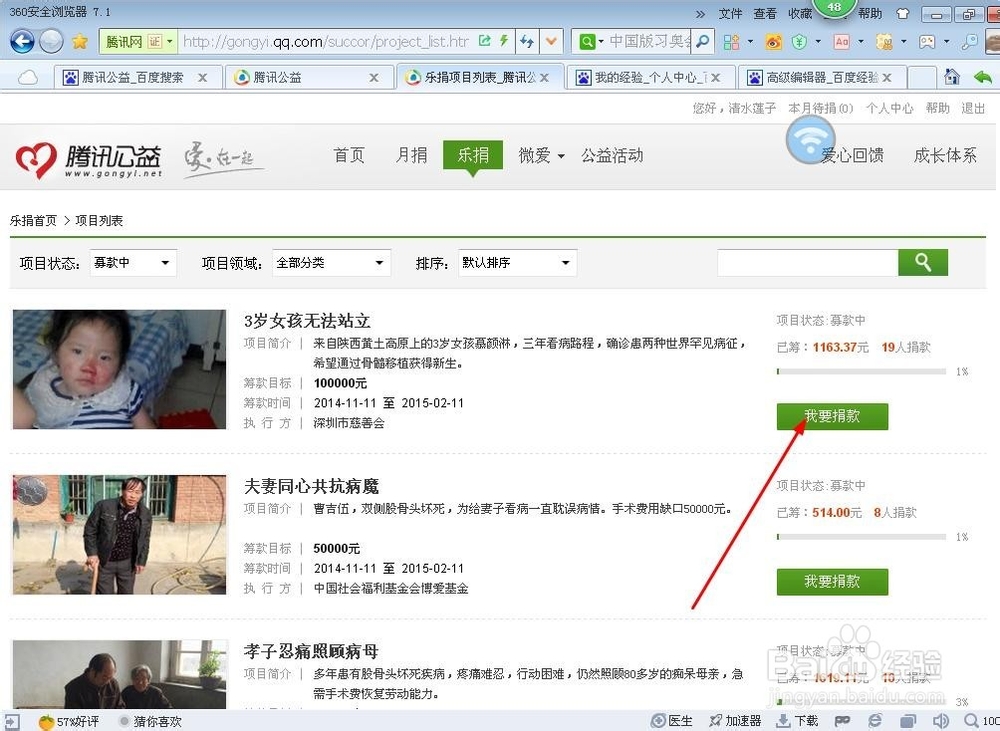Open the game controller icon in toolbar
The image size is (1000, 731).
pos(925,42)
